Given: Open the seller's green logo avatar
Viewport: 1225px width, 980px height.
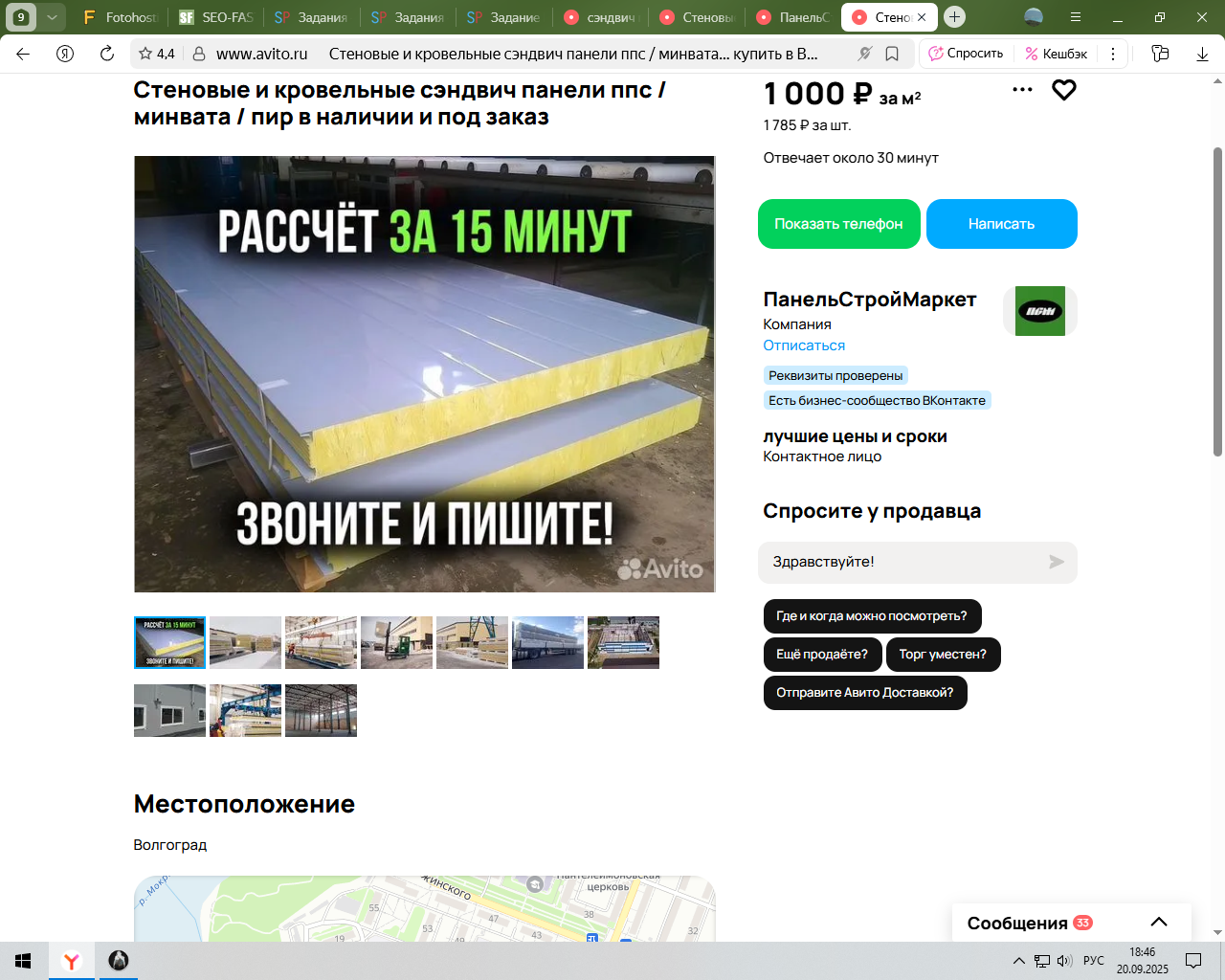Looking at the screenshot, I should (1040, 311).
